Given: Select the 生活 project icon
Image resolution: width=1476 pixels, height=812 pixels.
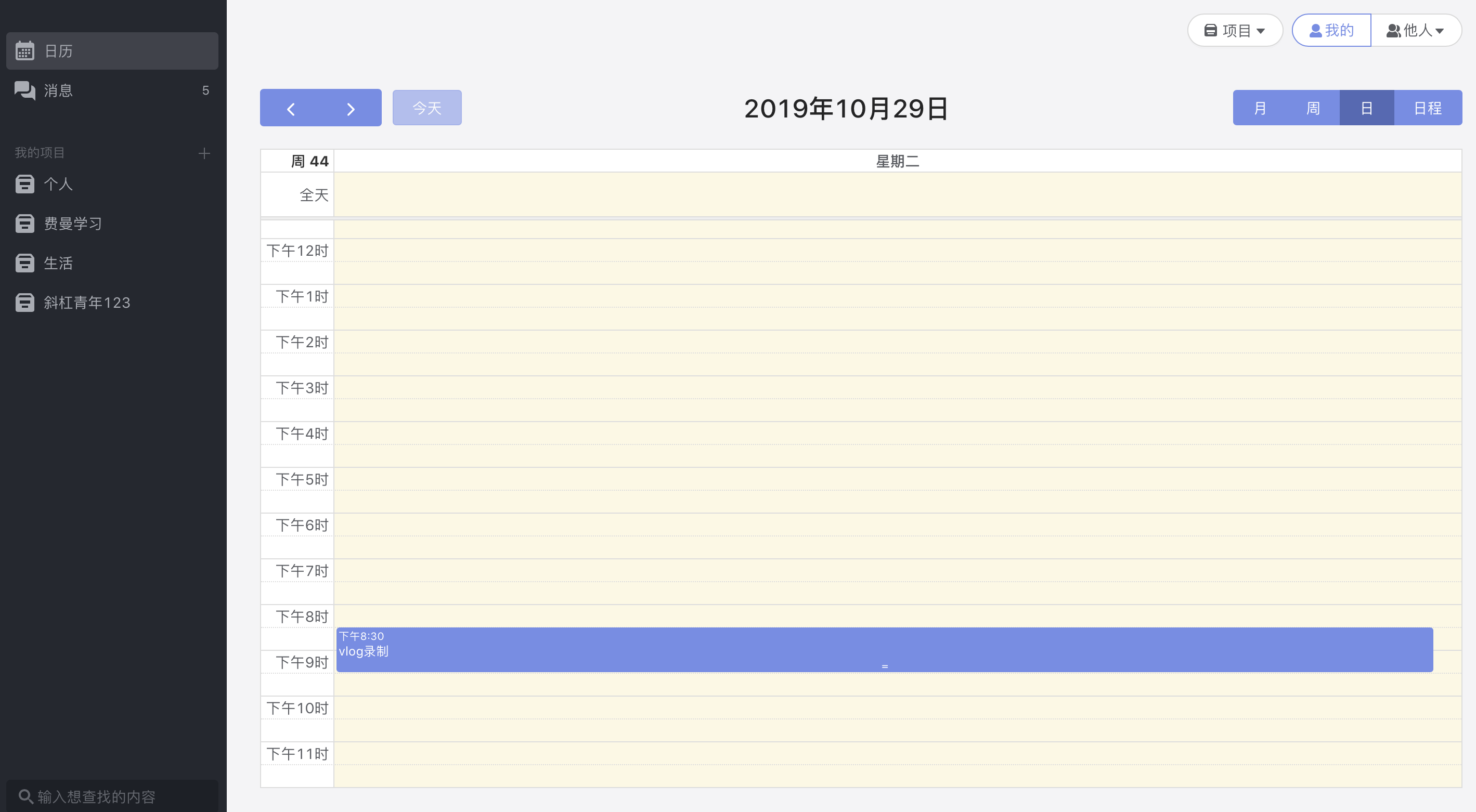Looking at the screenshot, I should point(24,263).
